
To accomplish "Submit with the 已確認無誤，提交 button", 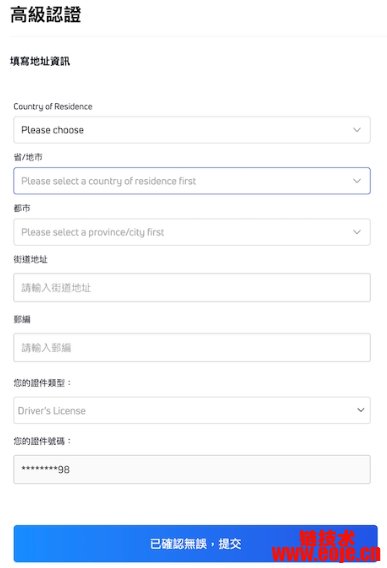I will point(195,543).
